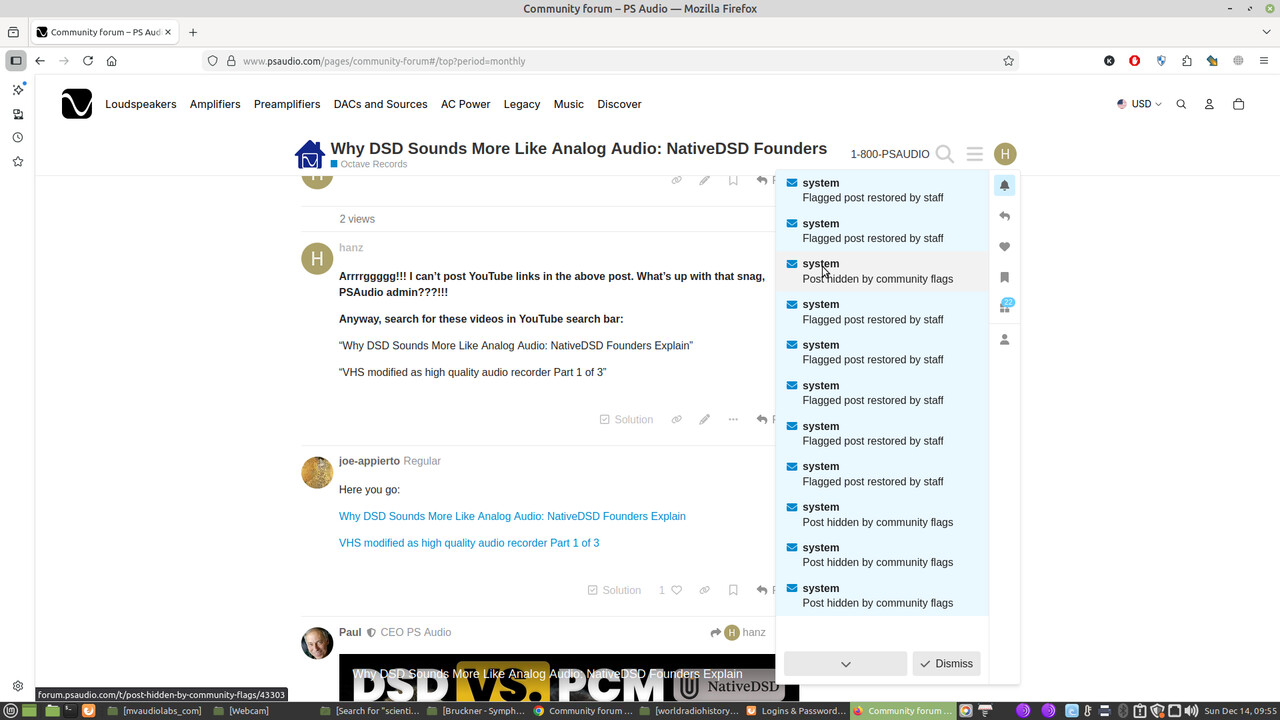Open the Preamplifiers menu
The width and height of the screenshot is (1280, 720).
287,104
